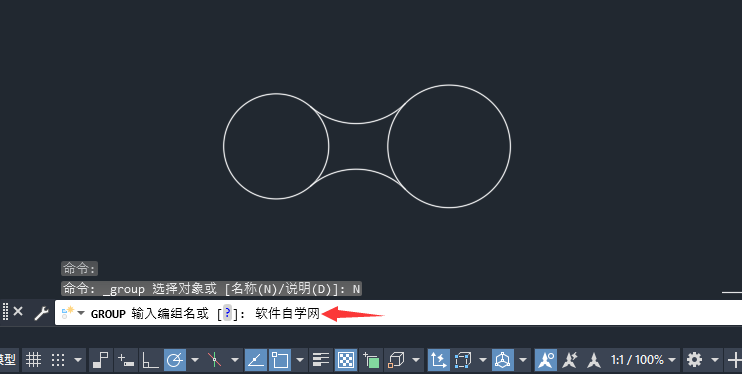
Task: Toggle dynamic input status icon
Action: pos(126,360)
